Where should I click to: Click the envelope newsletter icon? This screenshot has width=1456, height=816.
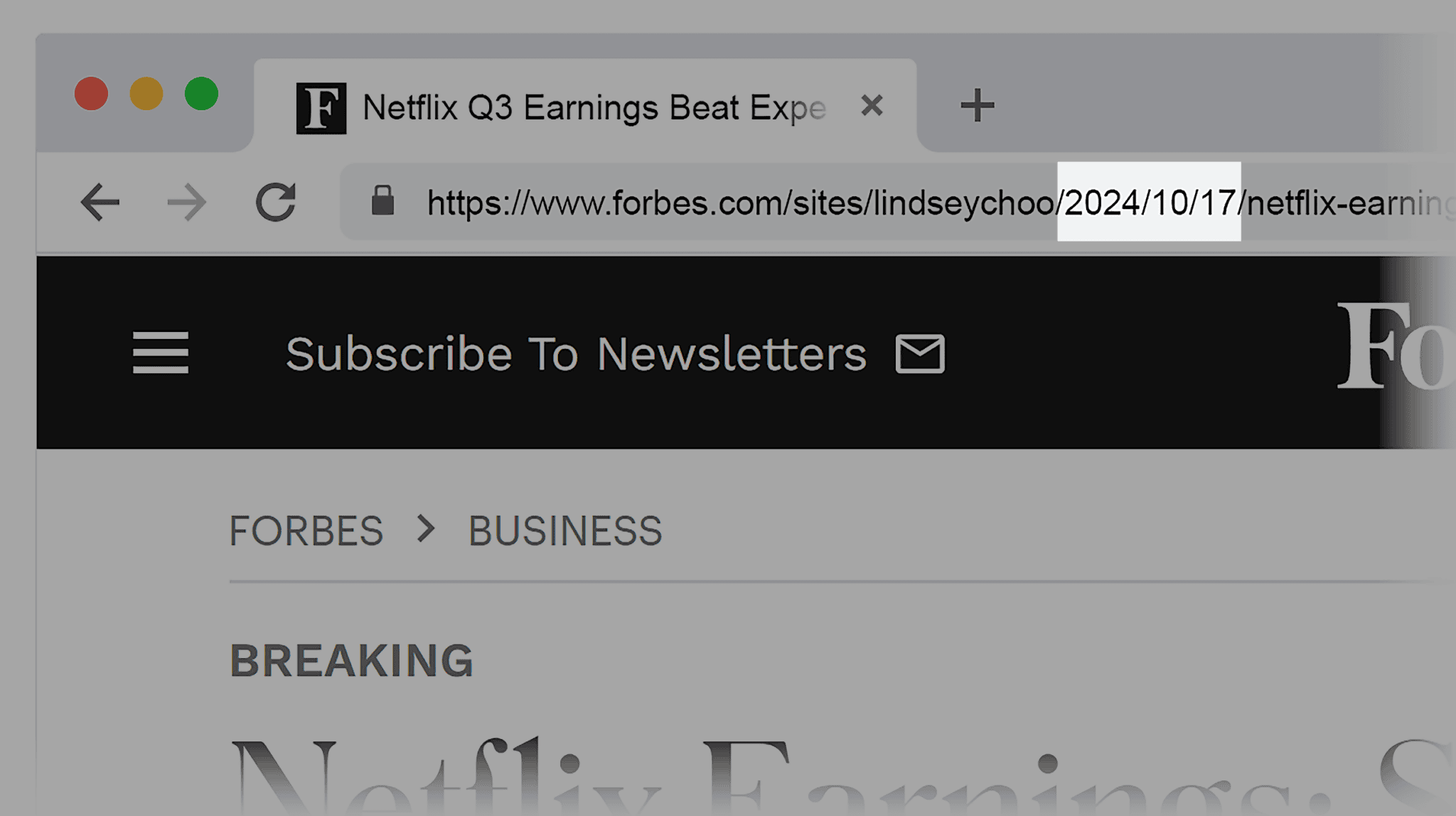click(920, 353)
